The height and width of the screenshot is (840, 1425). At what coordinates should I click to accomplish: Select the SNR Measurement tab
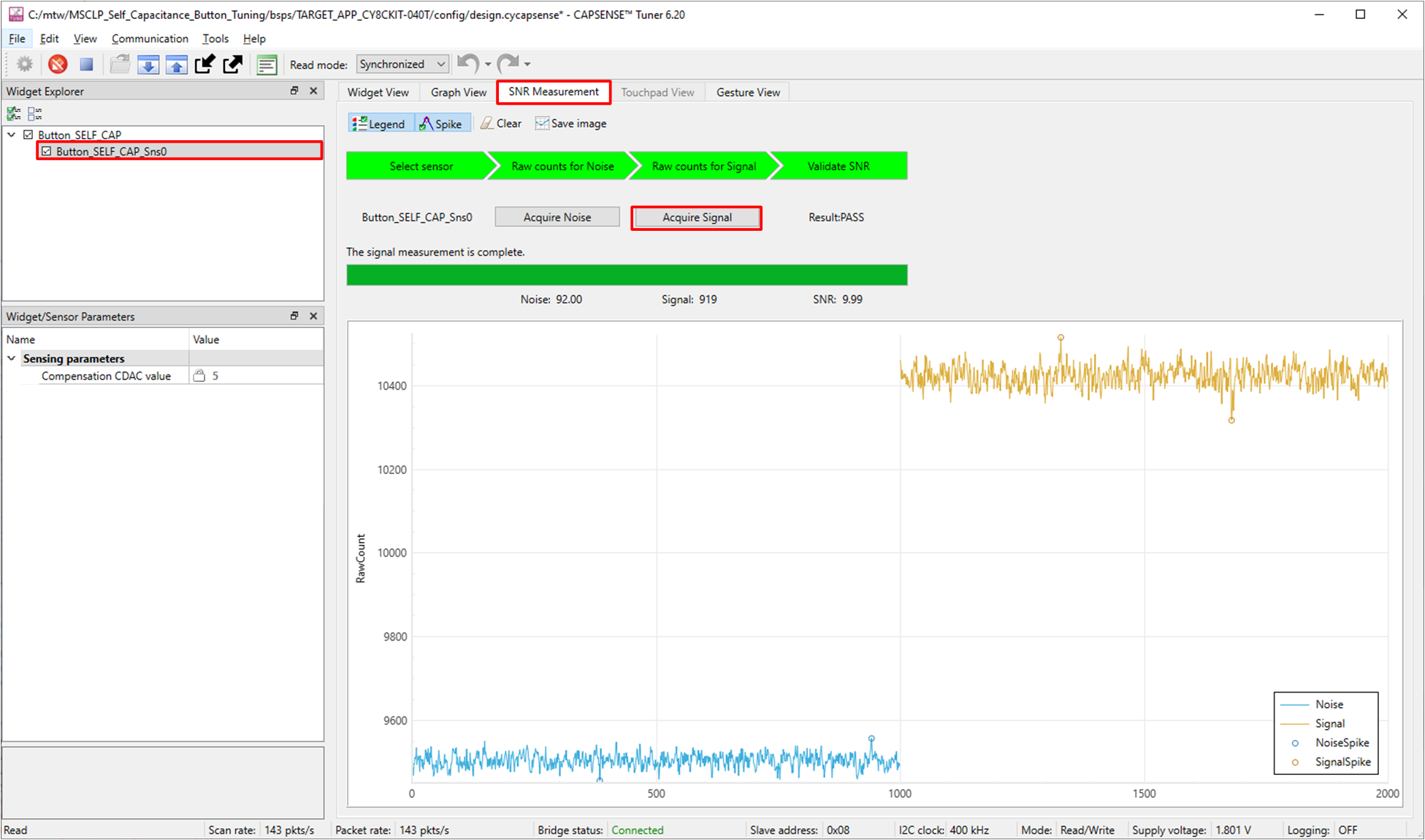click(x=554, y=92)
